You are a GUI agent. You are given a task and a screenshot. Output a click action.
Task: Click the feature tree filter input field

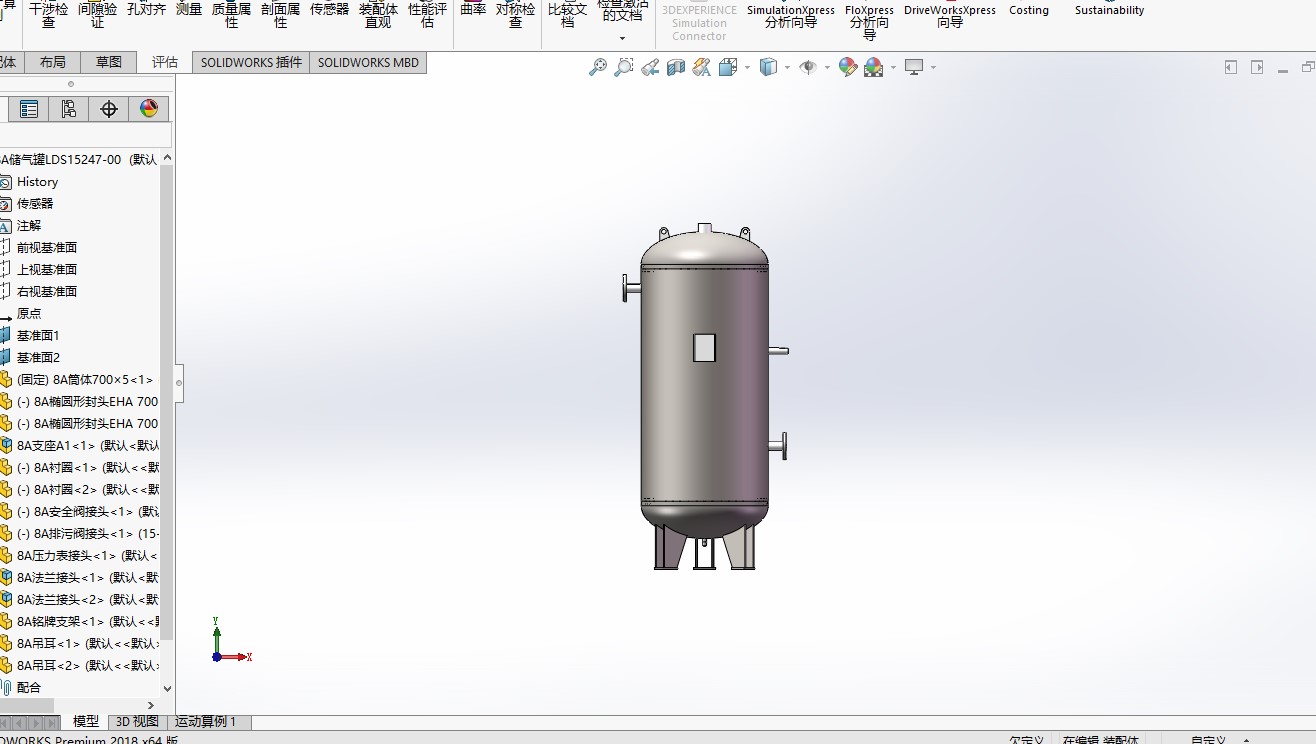[x=85, y=135]
